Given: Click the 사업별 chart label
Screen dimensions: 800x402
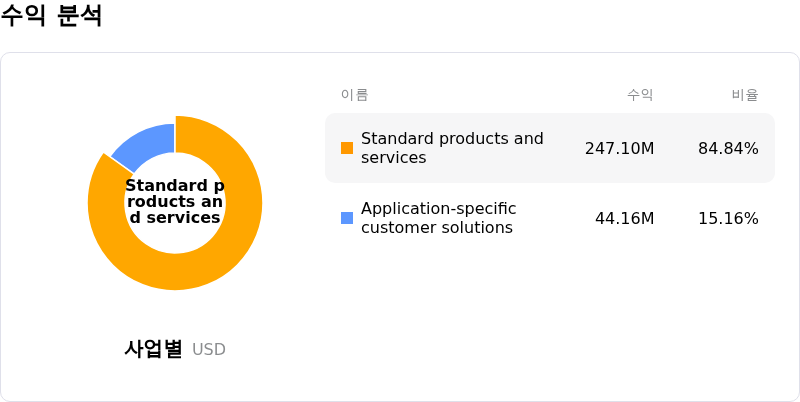Looking at the screenshot, I should tap(153, 349).
